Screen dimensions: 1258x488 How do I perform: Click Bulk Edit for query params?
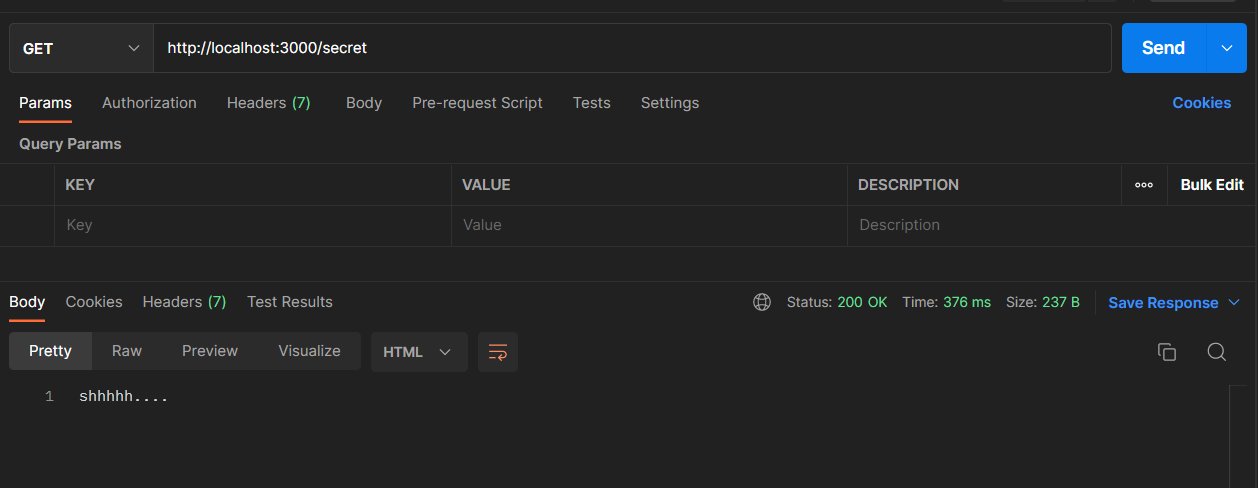[x=1212, y=185]
